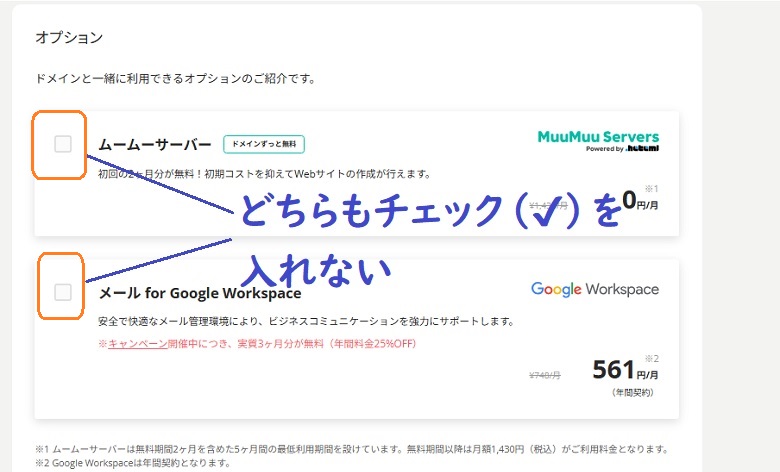Click the ドメインずっと無料 badge
Viewport: 780px width, 472px height.
click(264, 144)
